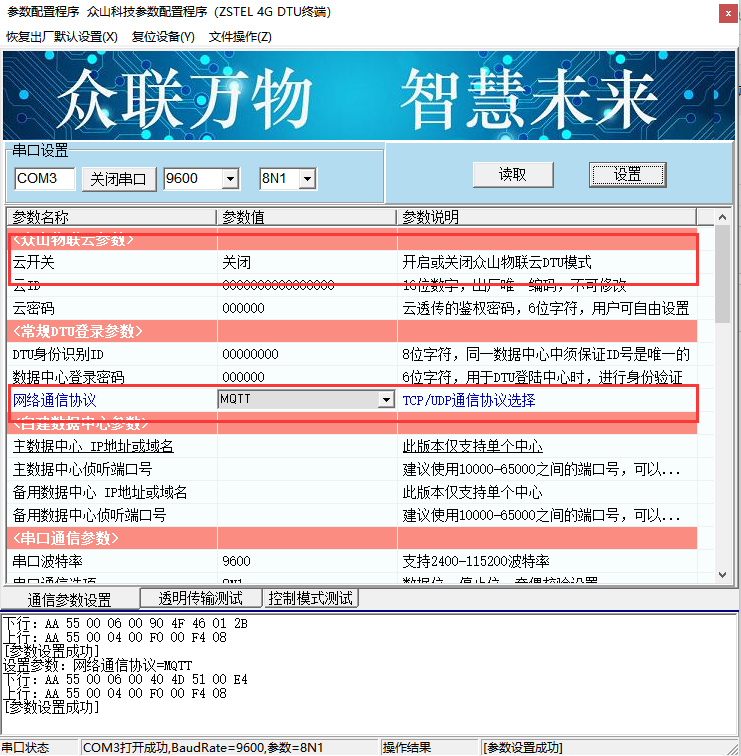The height and width of the screenshot is (756, 741).
Task: Click the 9600 value of 串口波特率
Action: pyautogui.click(x=236, y=561)
